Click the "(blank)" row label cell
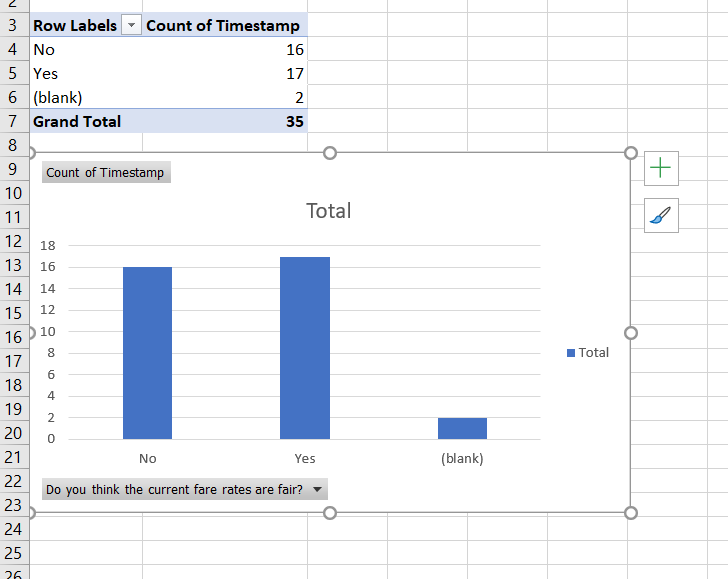Viewport: 728px width, 579px height. 58,97
